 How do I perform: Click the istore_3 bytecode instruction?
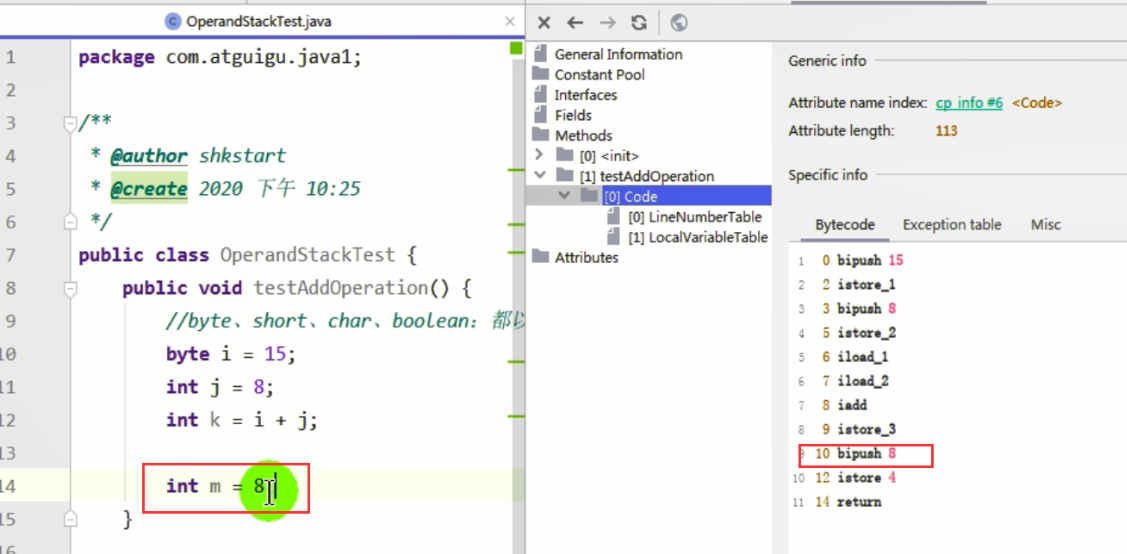pos(866,430)
